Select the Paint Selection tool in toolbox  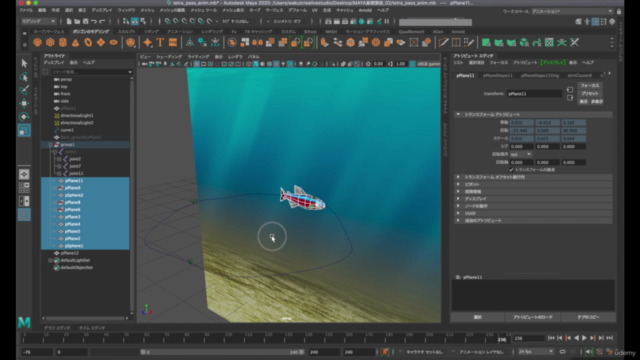coord(24,90)
